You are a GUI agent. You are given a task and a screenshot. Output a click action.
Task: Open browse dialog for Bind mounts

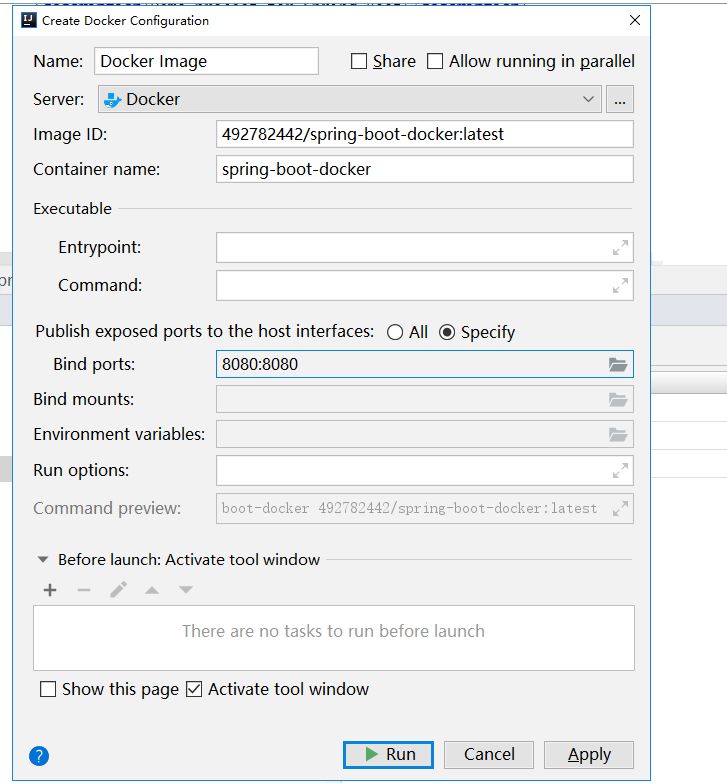click(x=618, y=399)
